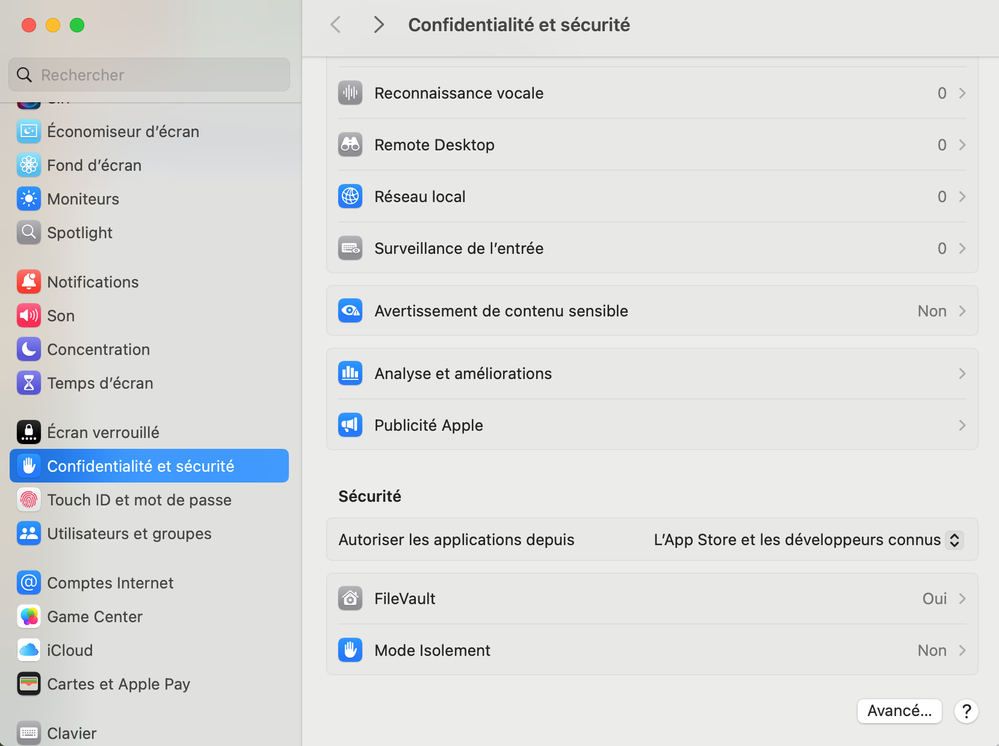Open the FileVault Oui status row

[x=652, y=599]
